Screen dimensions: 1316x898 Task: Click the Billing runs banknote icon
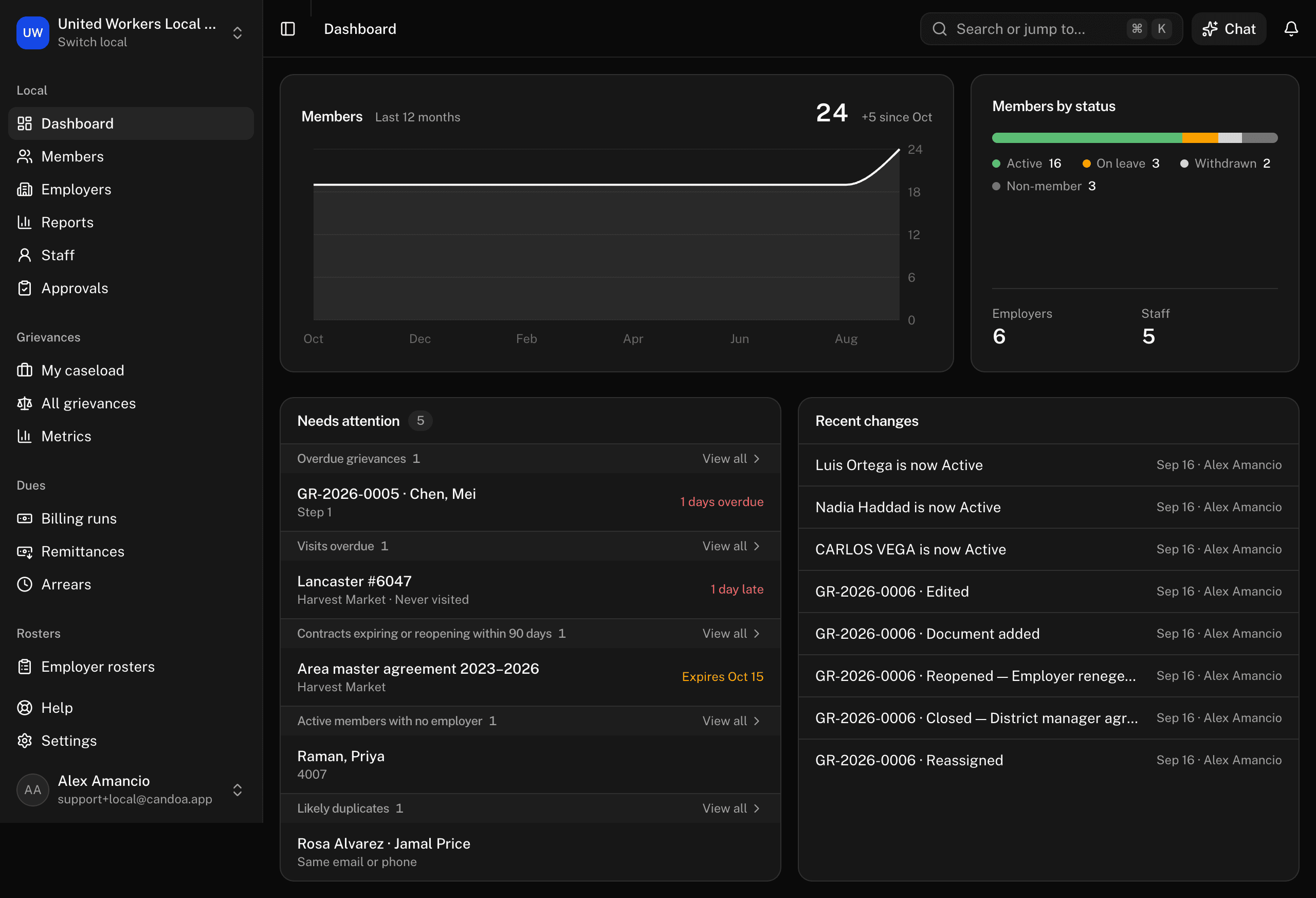point(24,518)
